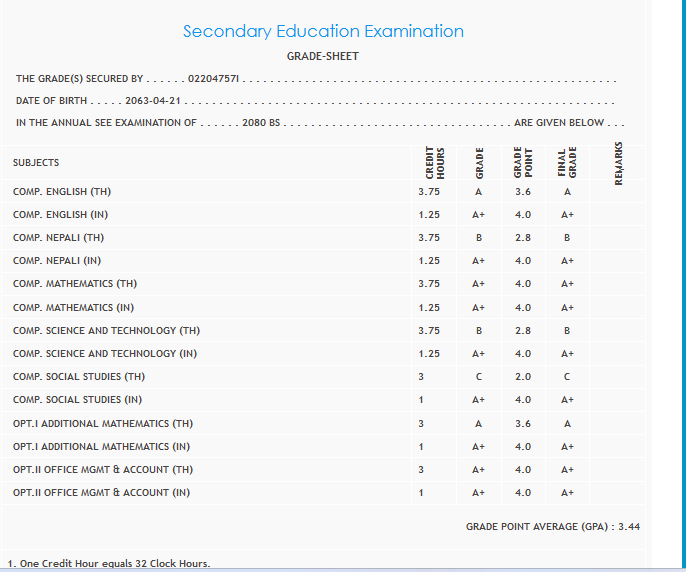Click the SUBJECTS column header
The height and width of the screenshot is (572, 686).
[x=36, y=162]
